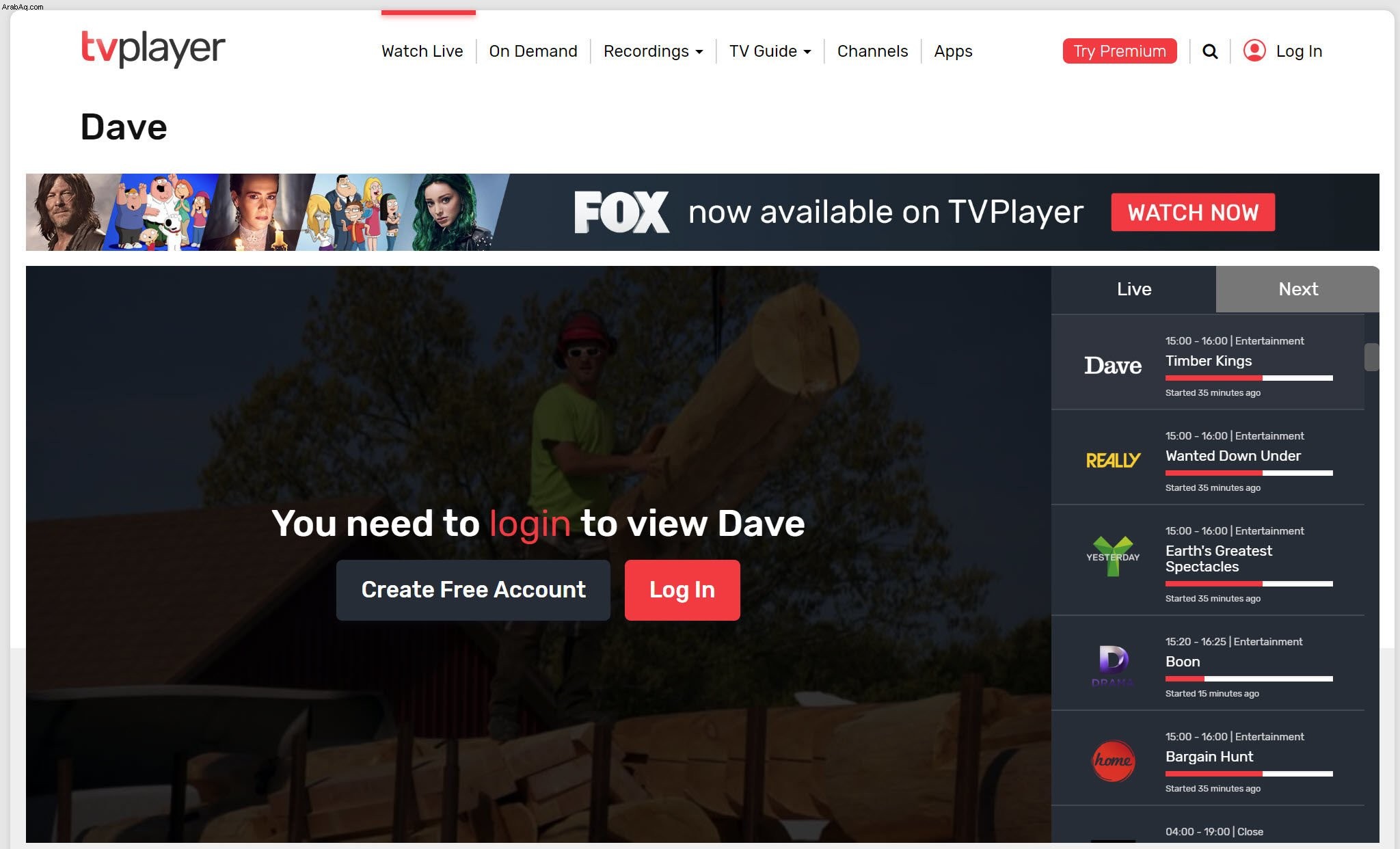The width and height of the screenshot is (1400, 849).
Task: Click the Try Premium button
Action: [x=1120, y=51]
